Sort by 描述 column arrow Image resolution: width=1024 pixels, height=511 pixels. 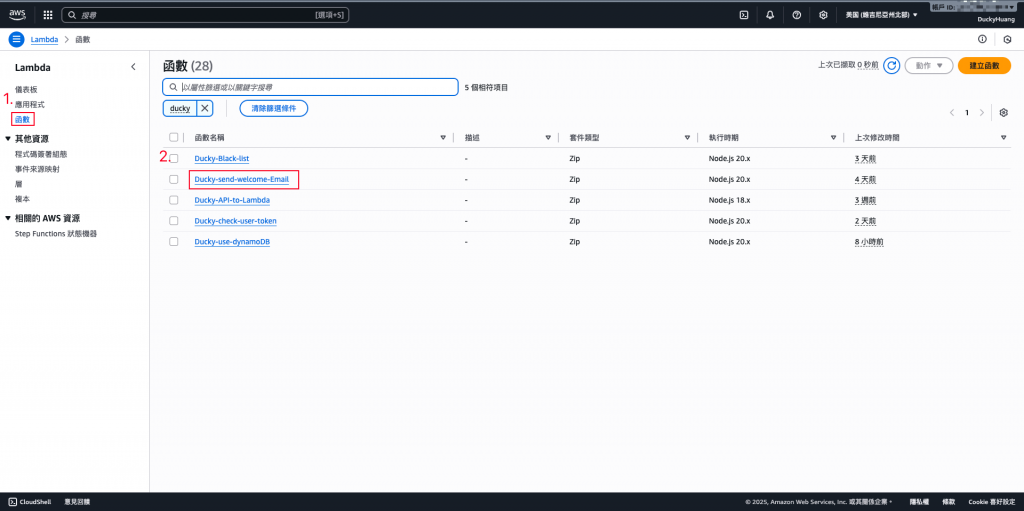pyautogui.click(x=548, y=138)
